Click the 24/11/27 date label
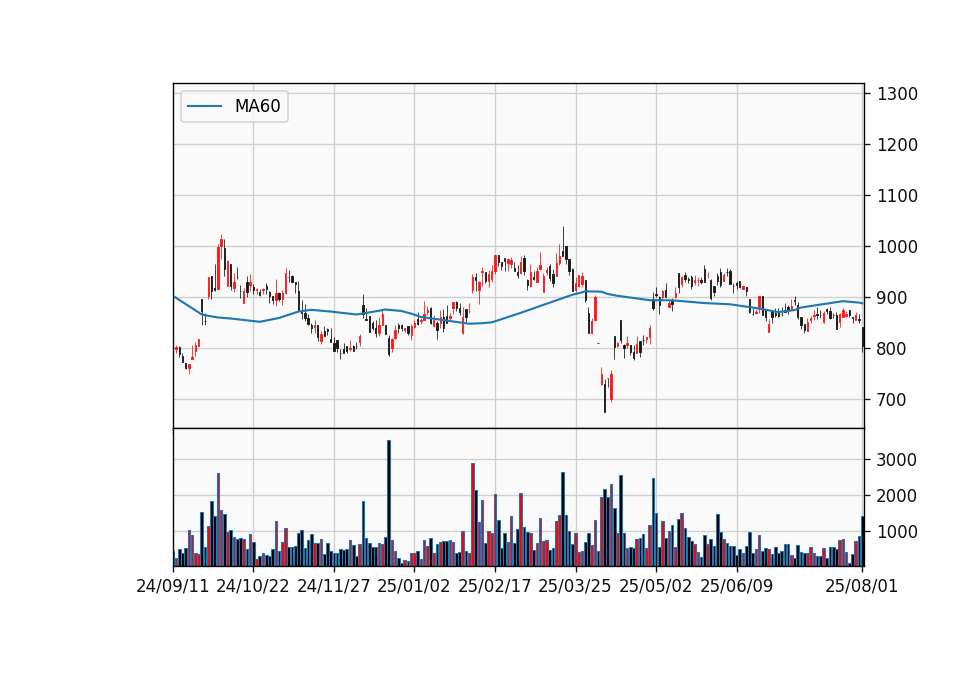This screenshot has width=960, height=690. pyautogui.click(x=334, y=586)
